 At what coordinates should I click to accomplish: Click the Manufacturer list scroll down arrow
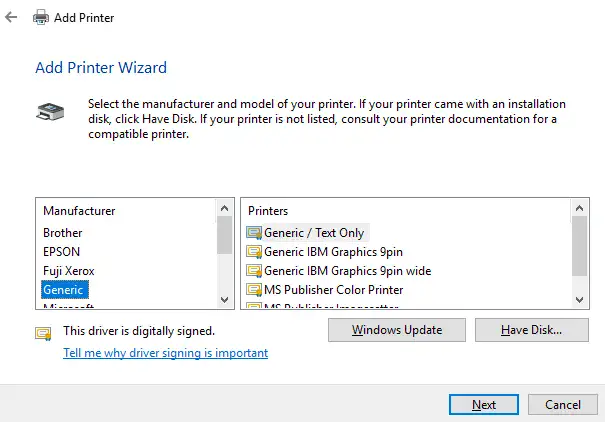click(225, 300)
